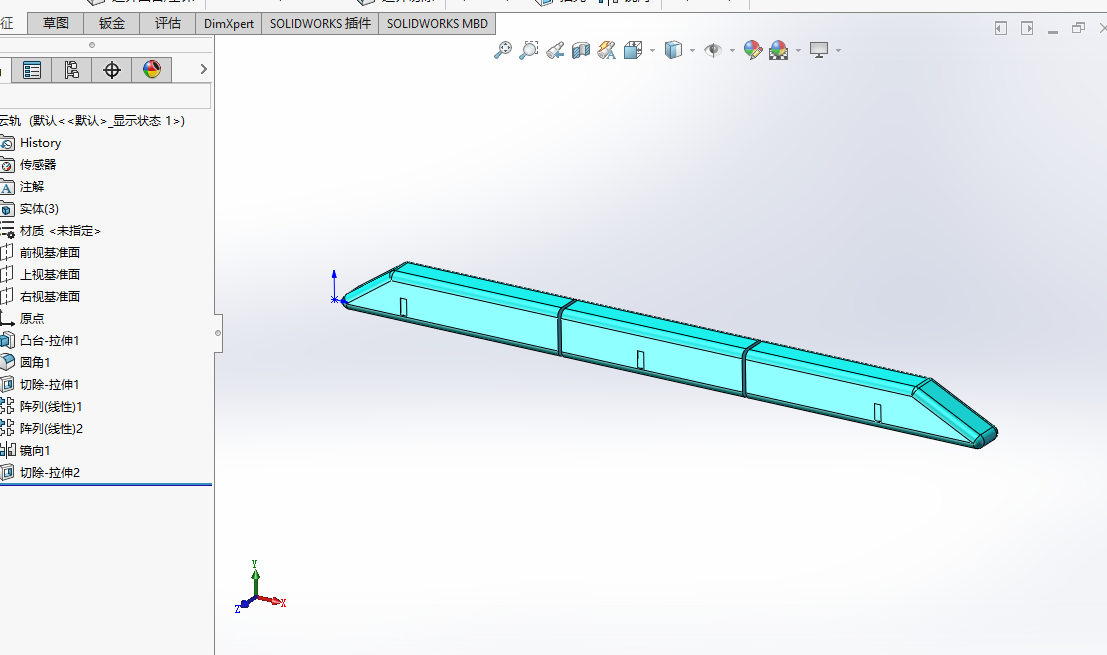Expand more manager tabs with the chevron
Viewport: 1107px width, 655px height.
[203, 69]
